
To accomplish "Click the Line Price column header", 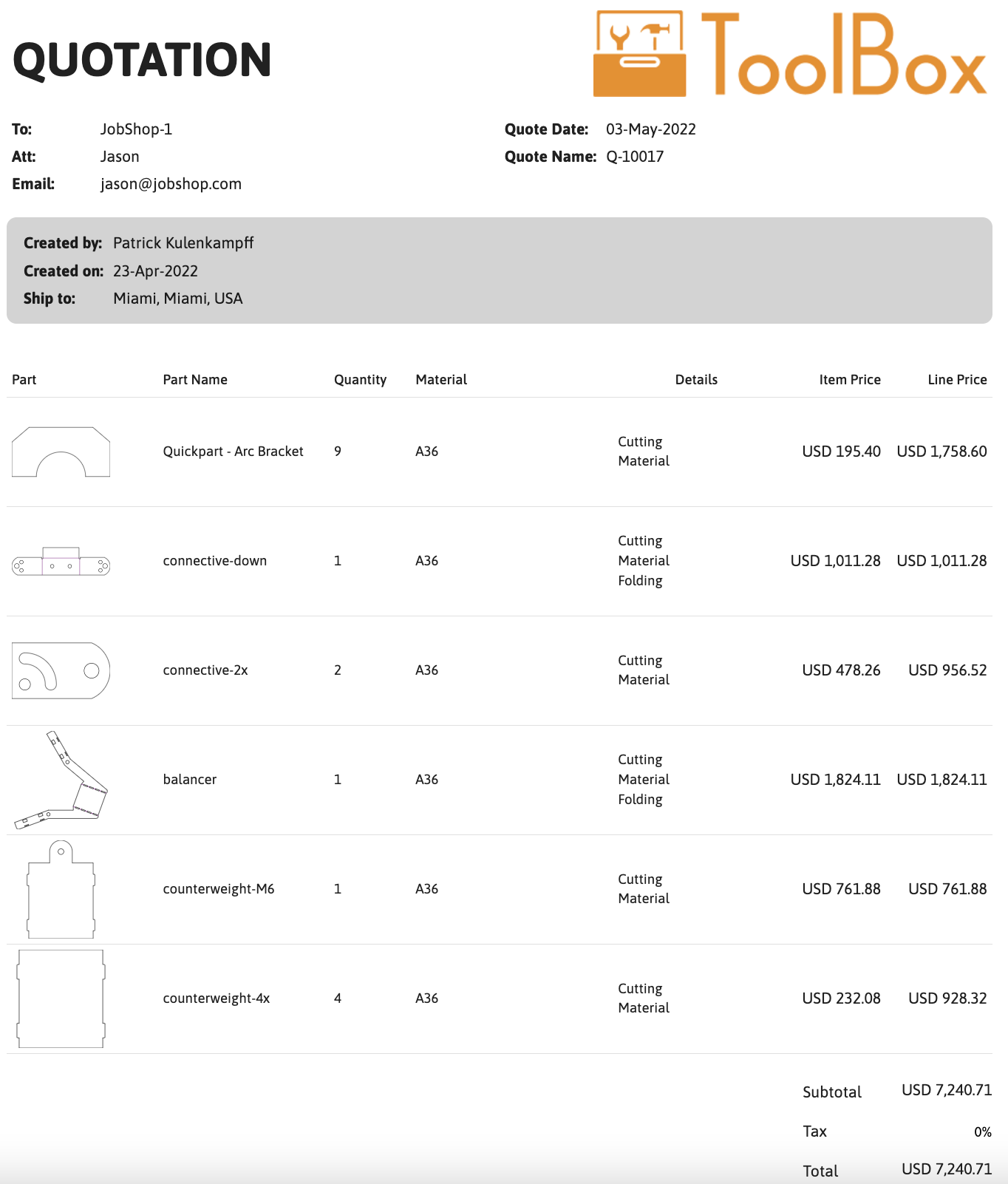I will point(957,380).
